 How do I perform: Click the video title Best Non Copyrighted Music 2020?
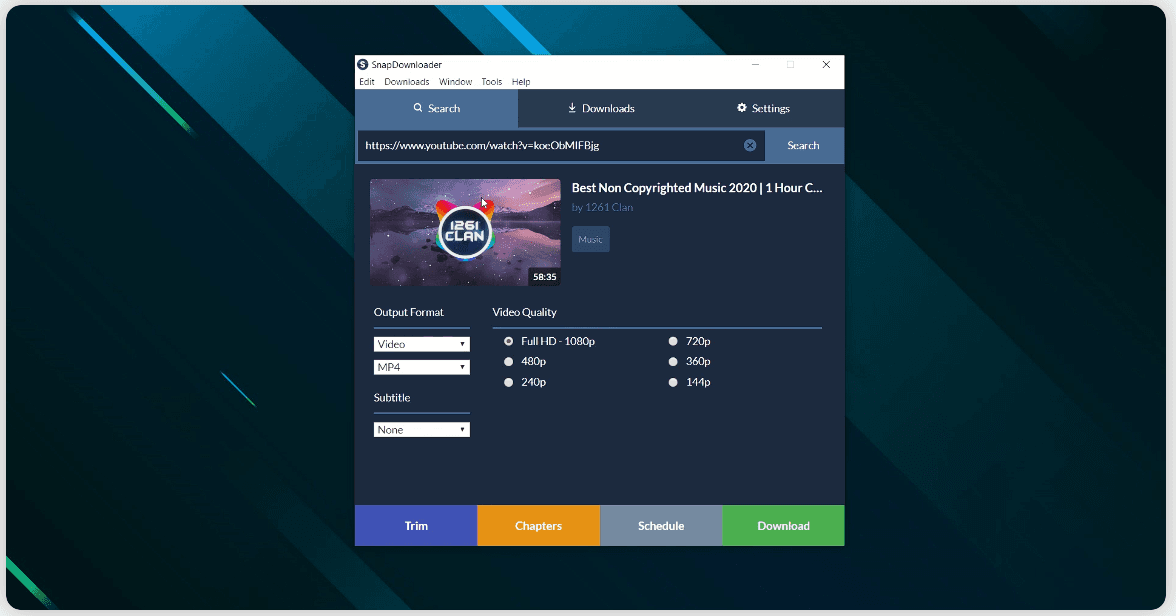click(697, 188)
